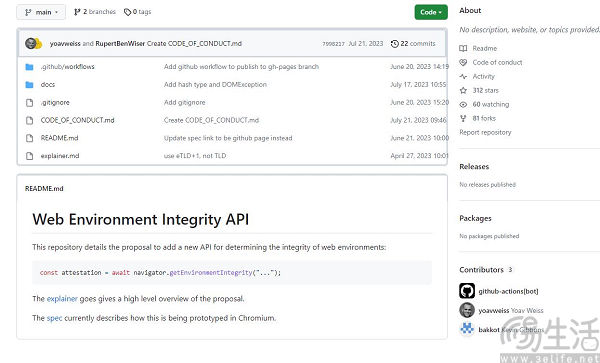Click the README.md heading above readme
This screenshot has width=600, height=363.
pos(44,189)
